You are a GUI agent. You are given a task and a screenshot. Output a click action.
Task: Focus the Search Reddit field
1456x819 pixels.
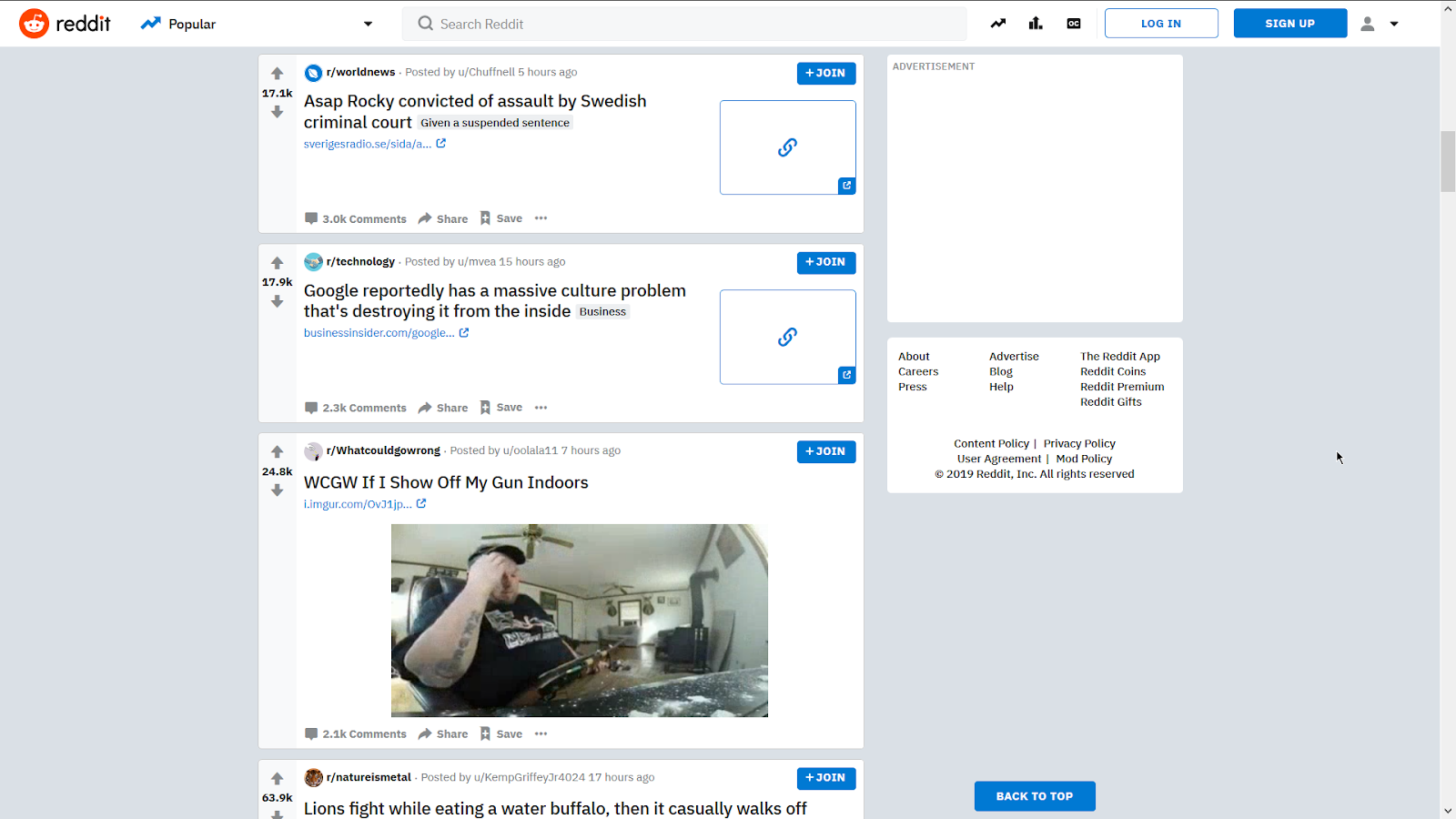click(684, 24)
